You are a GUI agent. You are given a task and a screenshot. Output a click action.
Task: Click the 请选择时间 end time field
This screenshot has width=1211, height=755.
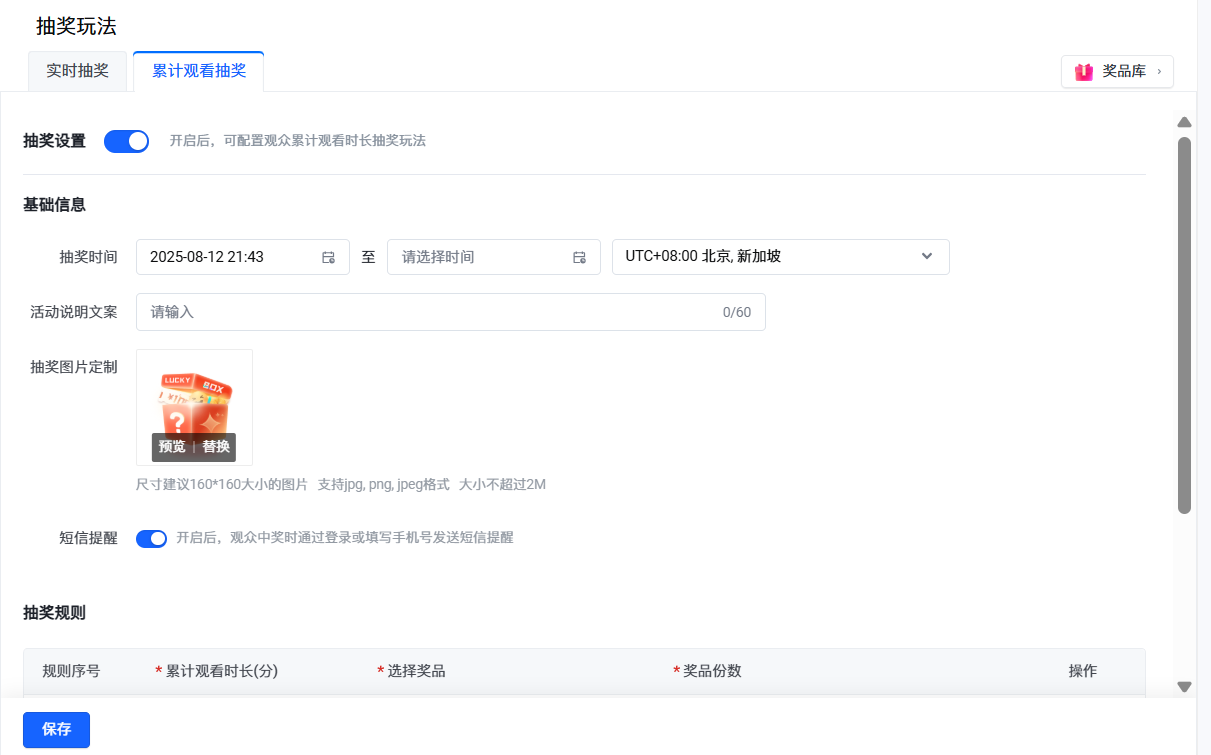coord(494,257)
